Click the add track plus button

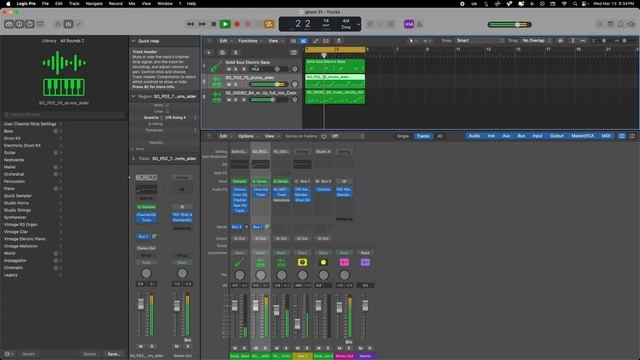click(x=209, y=53)
